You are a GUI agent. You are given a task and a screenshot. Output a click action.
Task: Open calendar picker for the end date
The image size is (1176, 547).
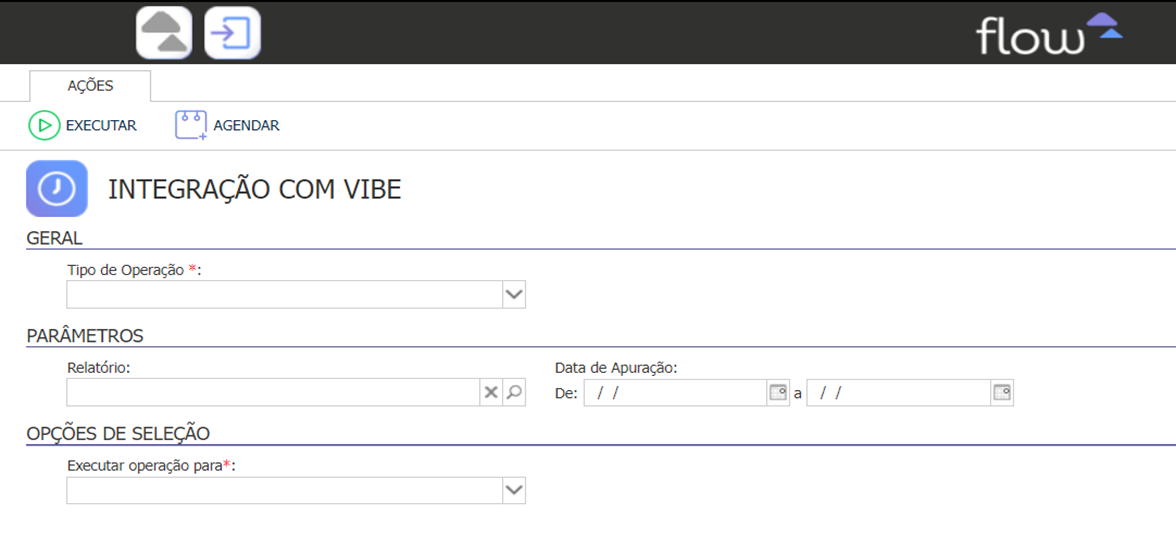point(1001,392)
